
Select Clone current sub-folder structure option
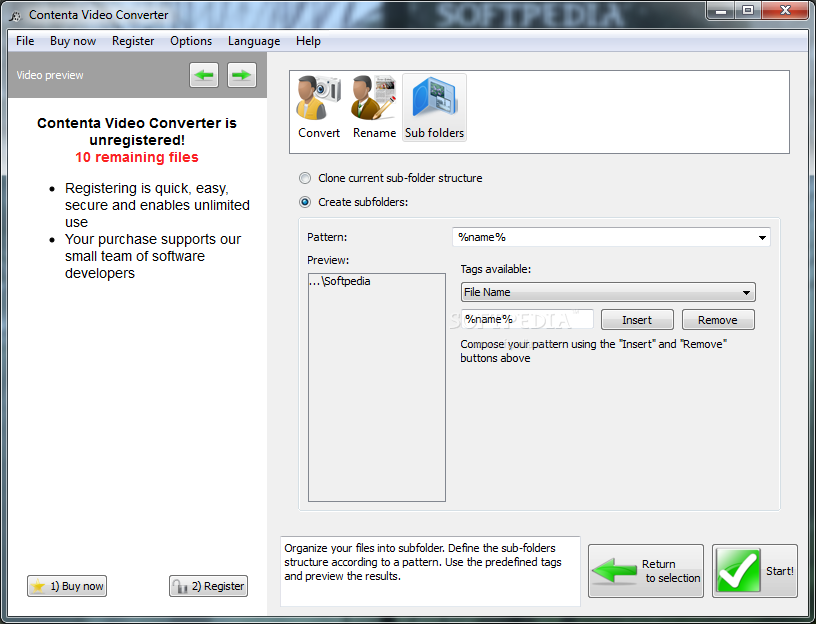391,178
